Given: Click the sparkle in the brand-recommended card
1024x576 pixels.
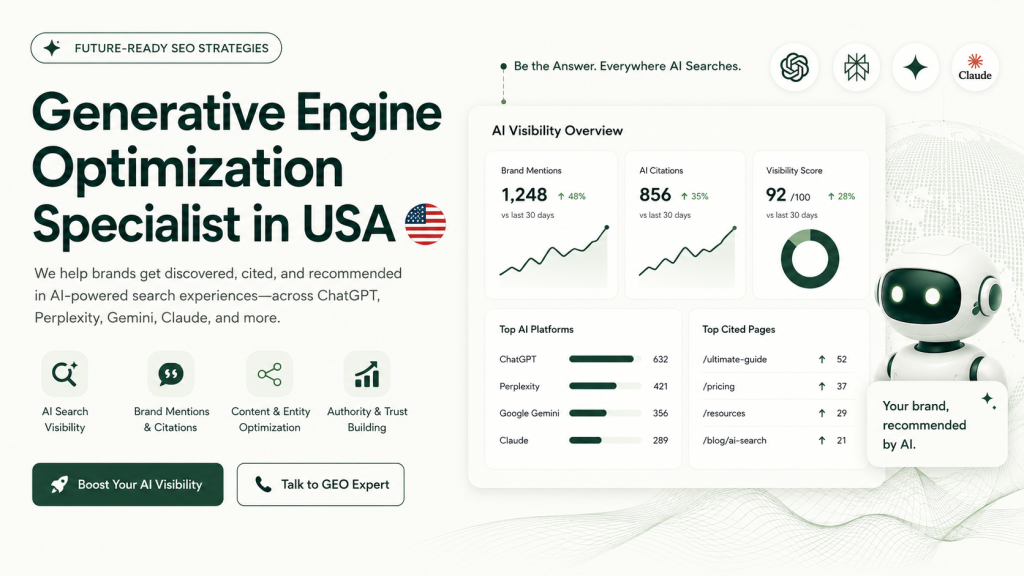Looking at the screenshot, I should 989,400.
